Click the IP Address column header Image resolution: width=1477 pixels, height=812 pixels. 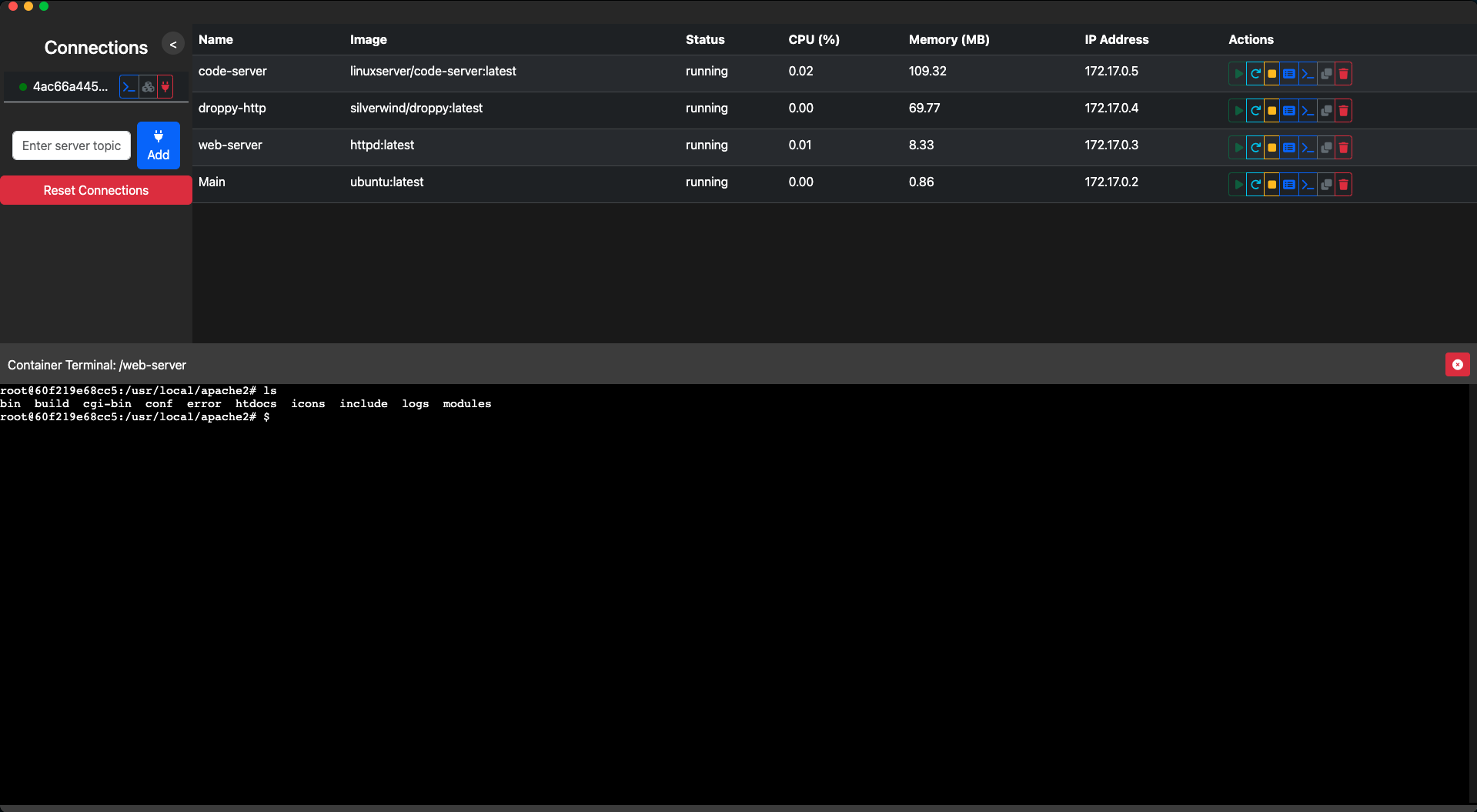point(1117,39)
